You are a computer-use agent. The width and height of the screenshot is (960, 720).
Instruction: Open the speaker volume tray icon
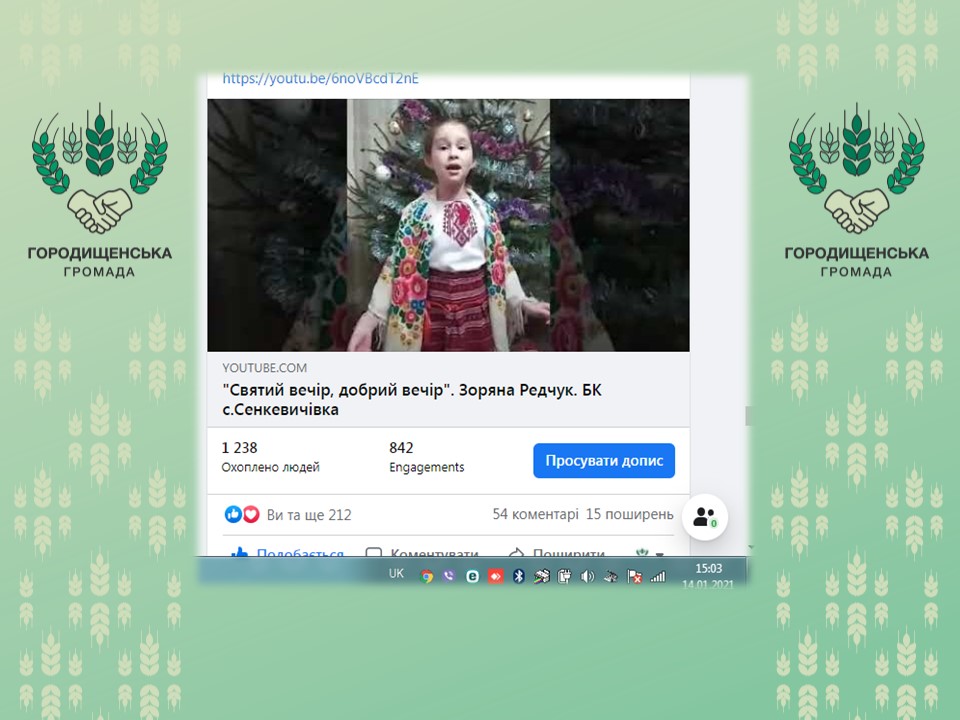587,576
